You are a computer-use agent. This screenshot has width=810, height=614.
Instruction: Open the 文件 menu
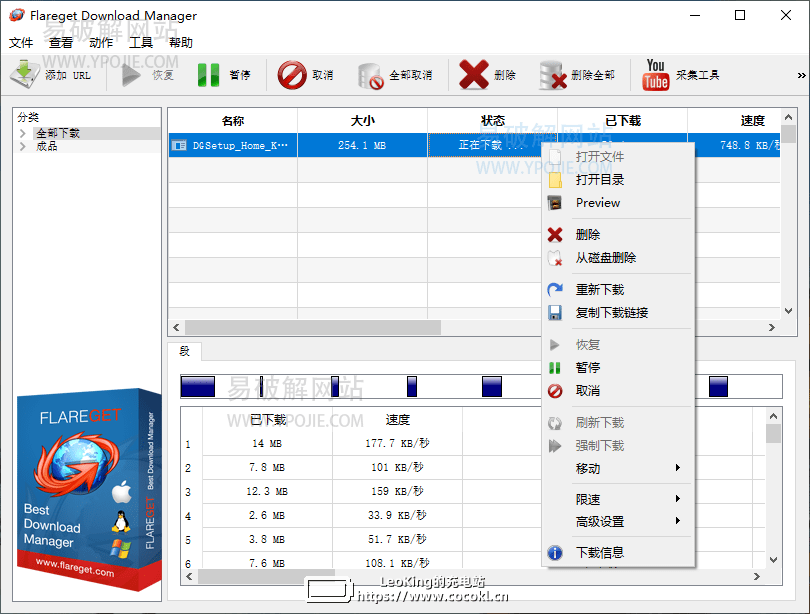click(21, 42)
